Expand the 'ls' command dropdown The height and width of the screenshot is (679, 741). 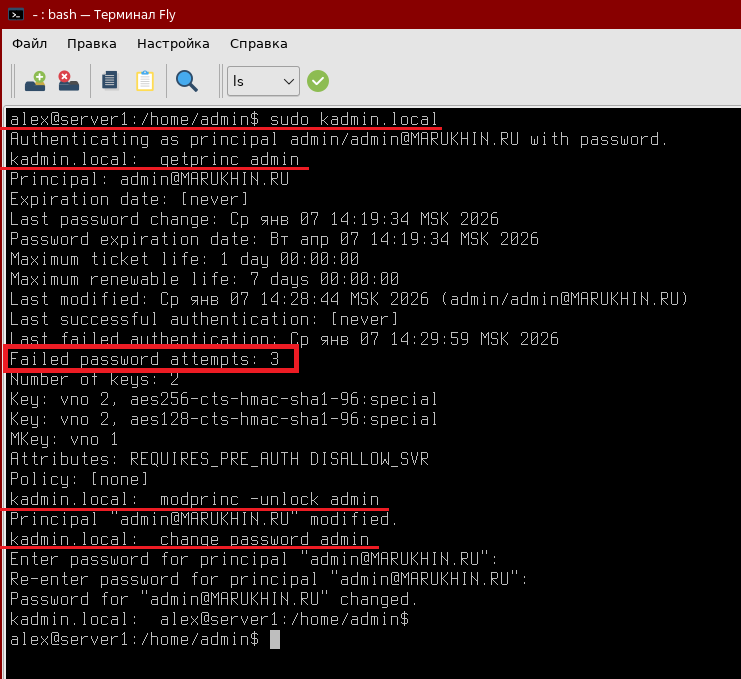tap(289, 81)
